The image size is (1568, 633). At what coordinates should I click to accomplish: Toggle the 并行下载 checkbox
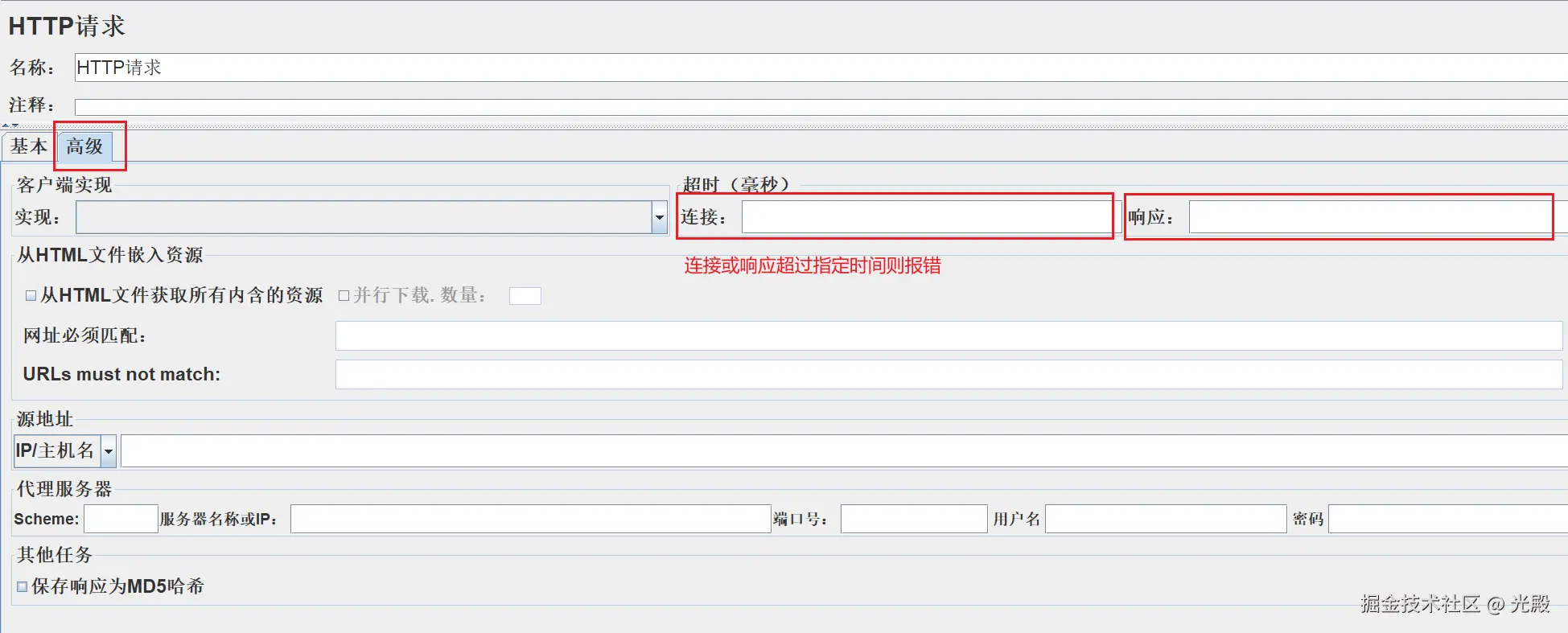click(x=344, y=295)
